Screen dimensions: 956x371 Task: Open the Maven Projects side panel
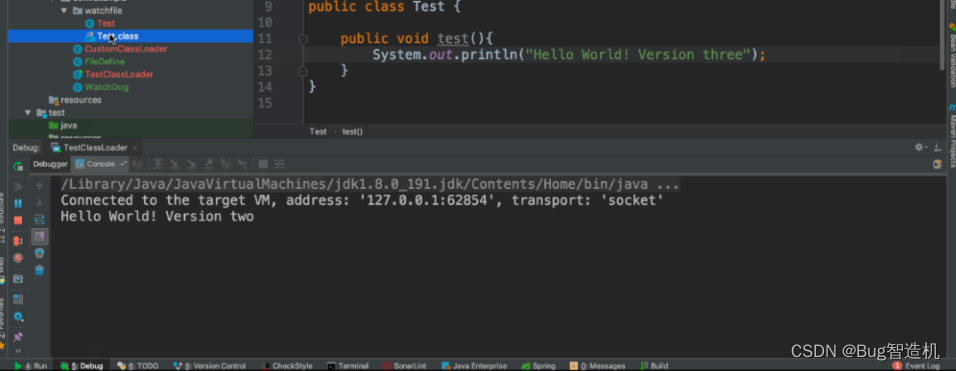(952, 136)
